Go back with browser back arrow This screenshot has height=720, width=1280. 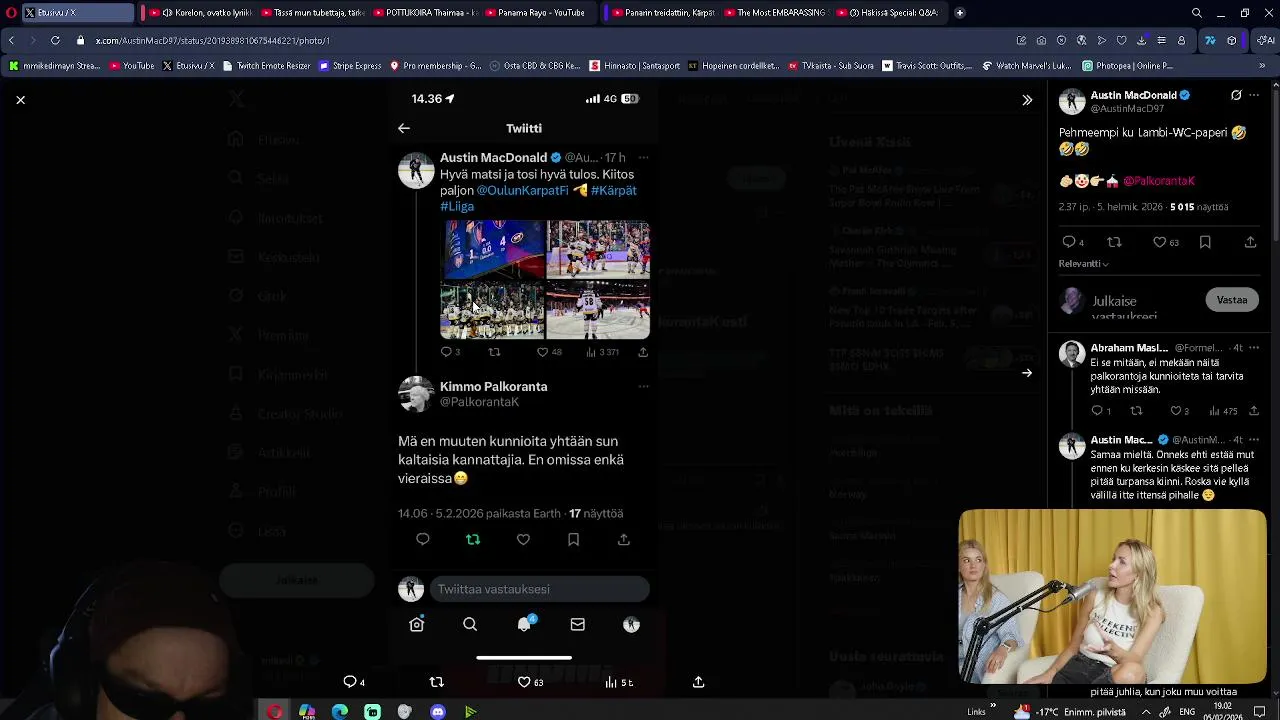11,40
